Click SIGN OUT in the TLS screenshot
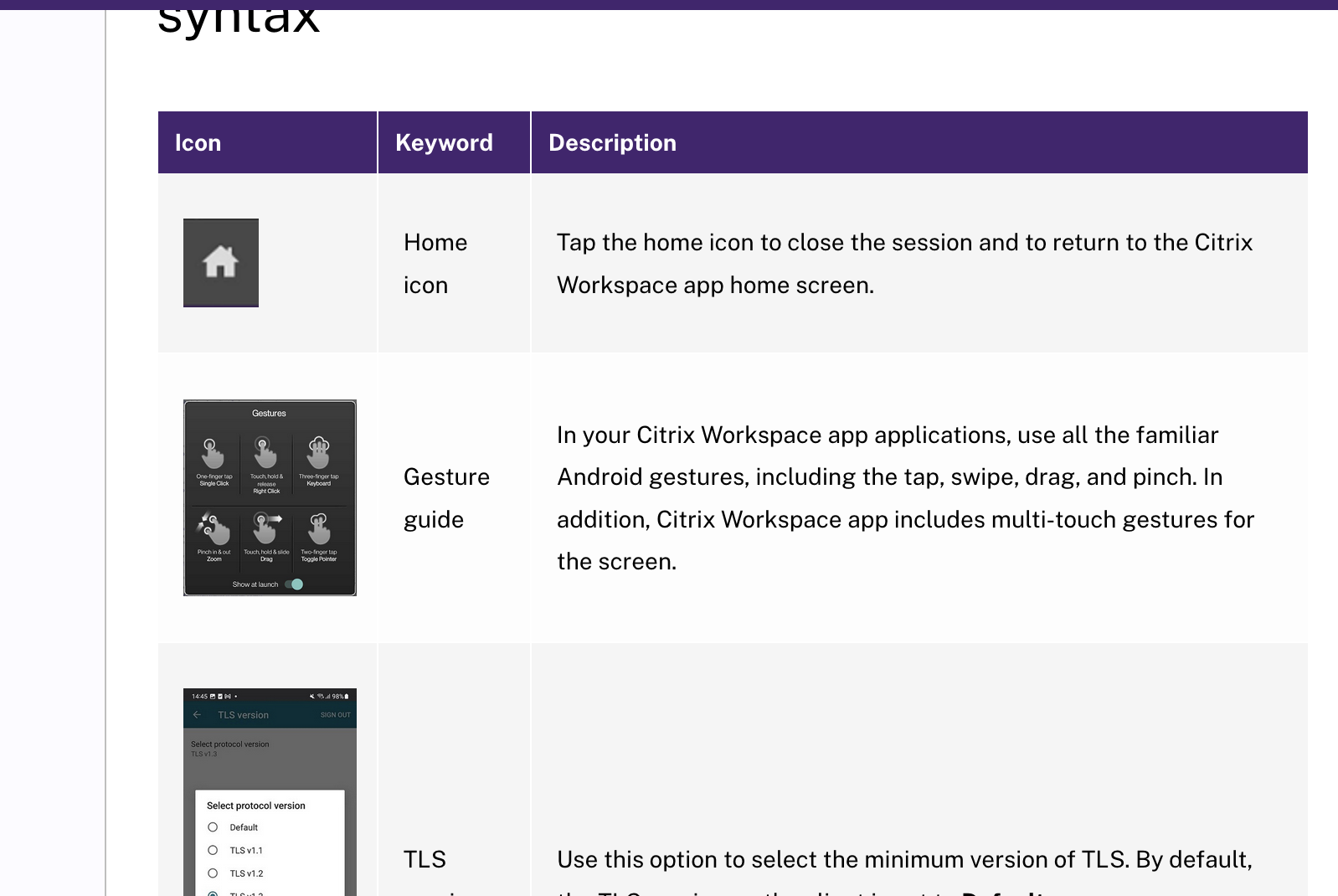 [x=336, y=715]
